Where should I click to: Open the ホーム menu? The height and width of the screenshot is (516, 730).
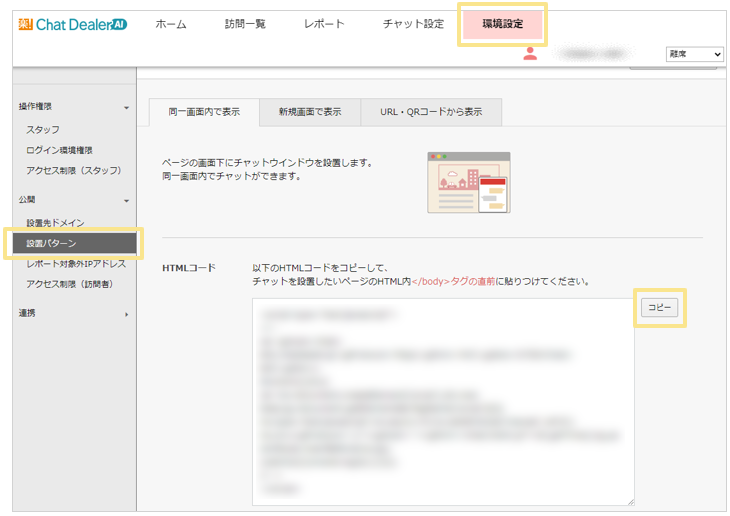coord(171,24)
